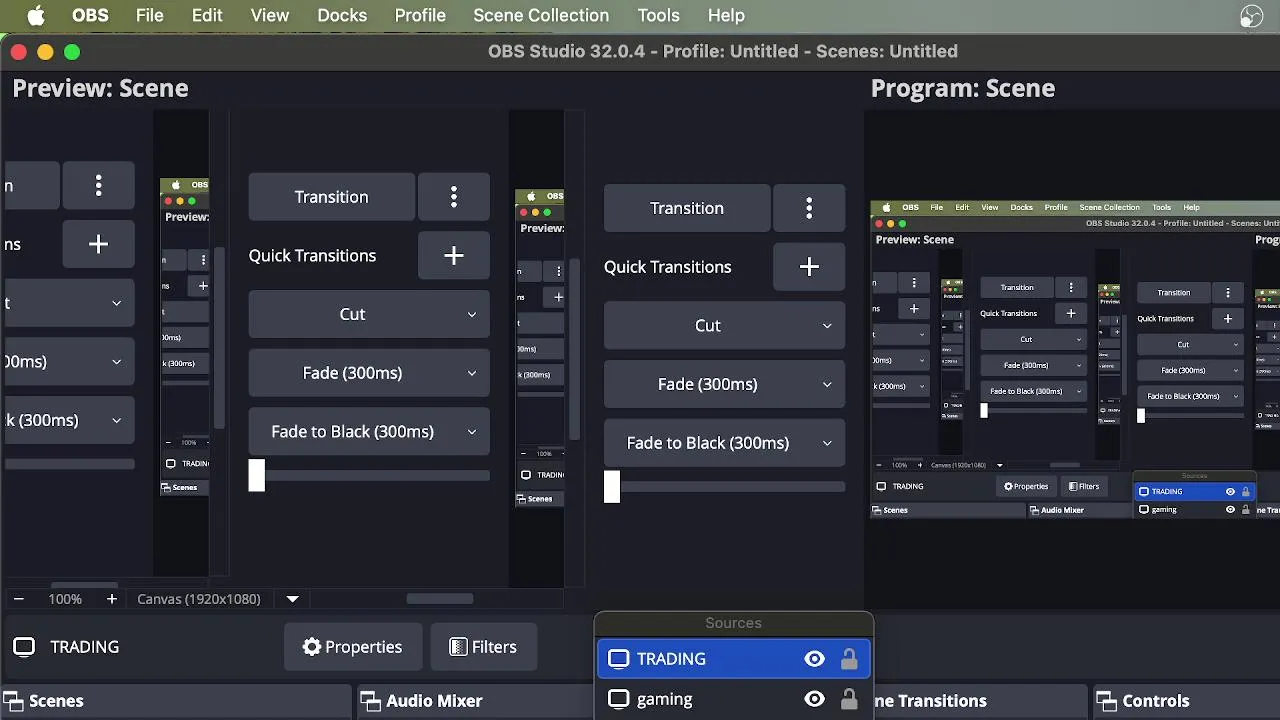1280x720 pixels.
Task: Open the OBS application menu
Action: [x=91, y=15]
